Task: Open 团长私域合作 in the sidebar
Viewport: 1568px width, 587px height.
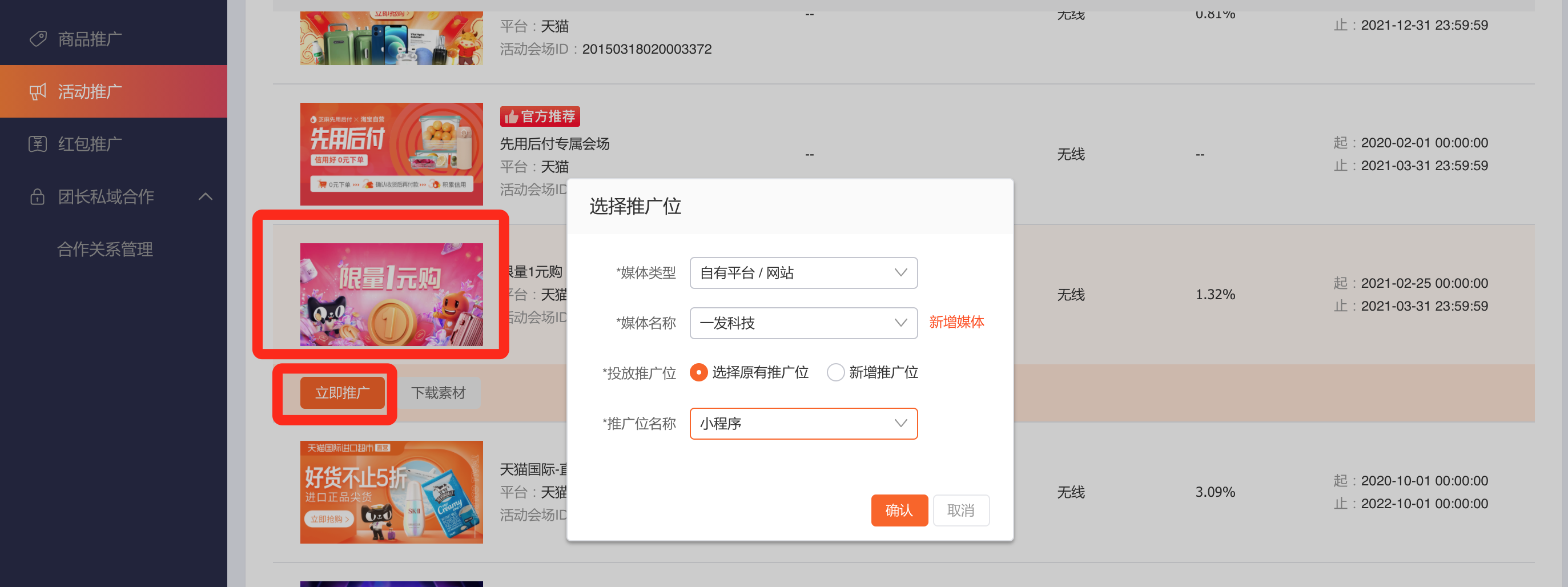Action: [x=113, y=196]
